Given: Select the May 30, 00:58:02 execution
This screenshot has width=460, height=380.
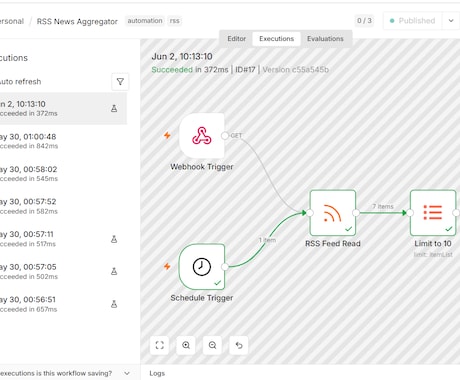Looking at the screenshot, I should [63, 174].
